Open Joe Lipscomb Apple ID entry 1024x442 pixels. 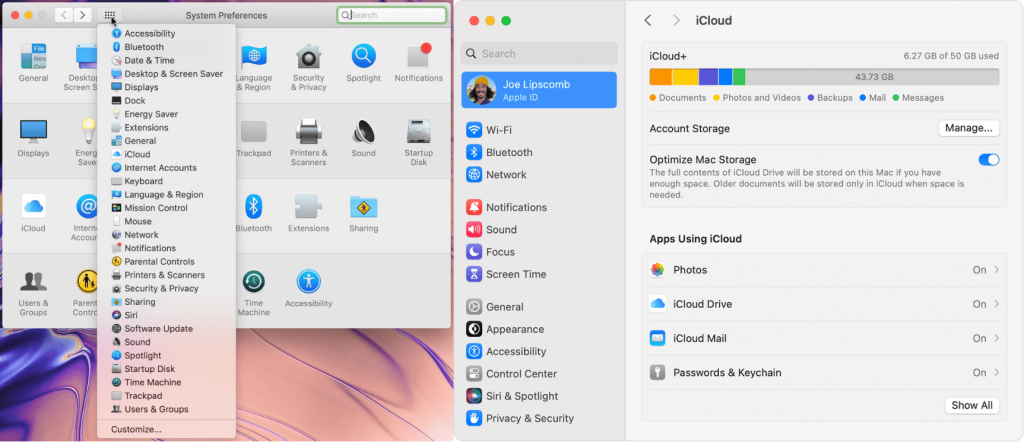pyautogui.click(x=539, y=90)
